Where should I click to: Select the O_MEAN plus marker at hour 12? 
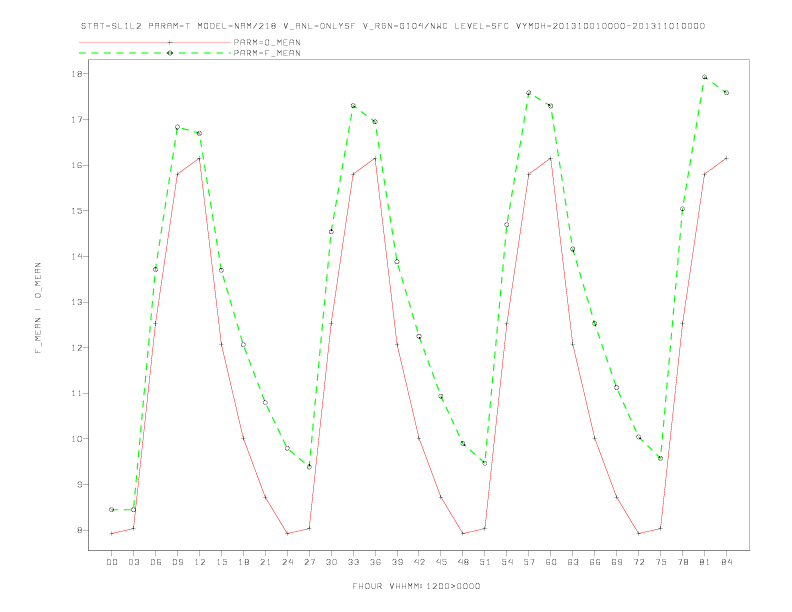click(x=200, y=159)
